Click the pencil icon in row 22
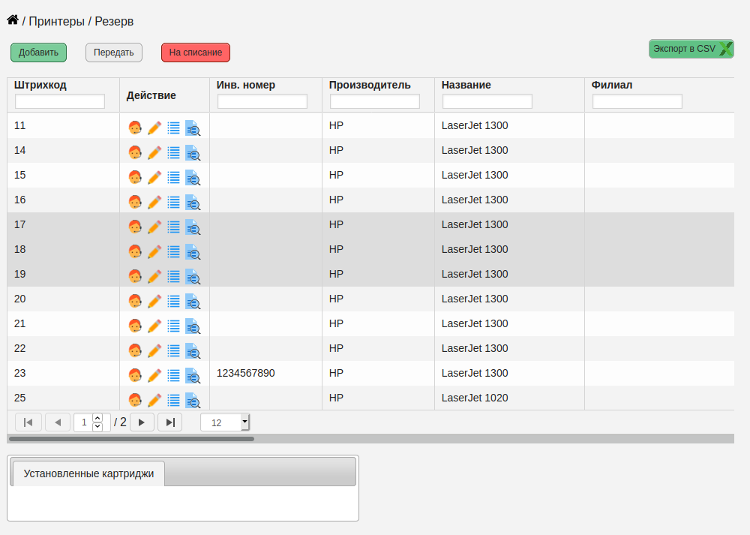This screenshot has width=750, height=535. (154, 351)
